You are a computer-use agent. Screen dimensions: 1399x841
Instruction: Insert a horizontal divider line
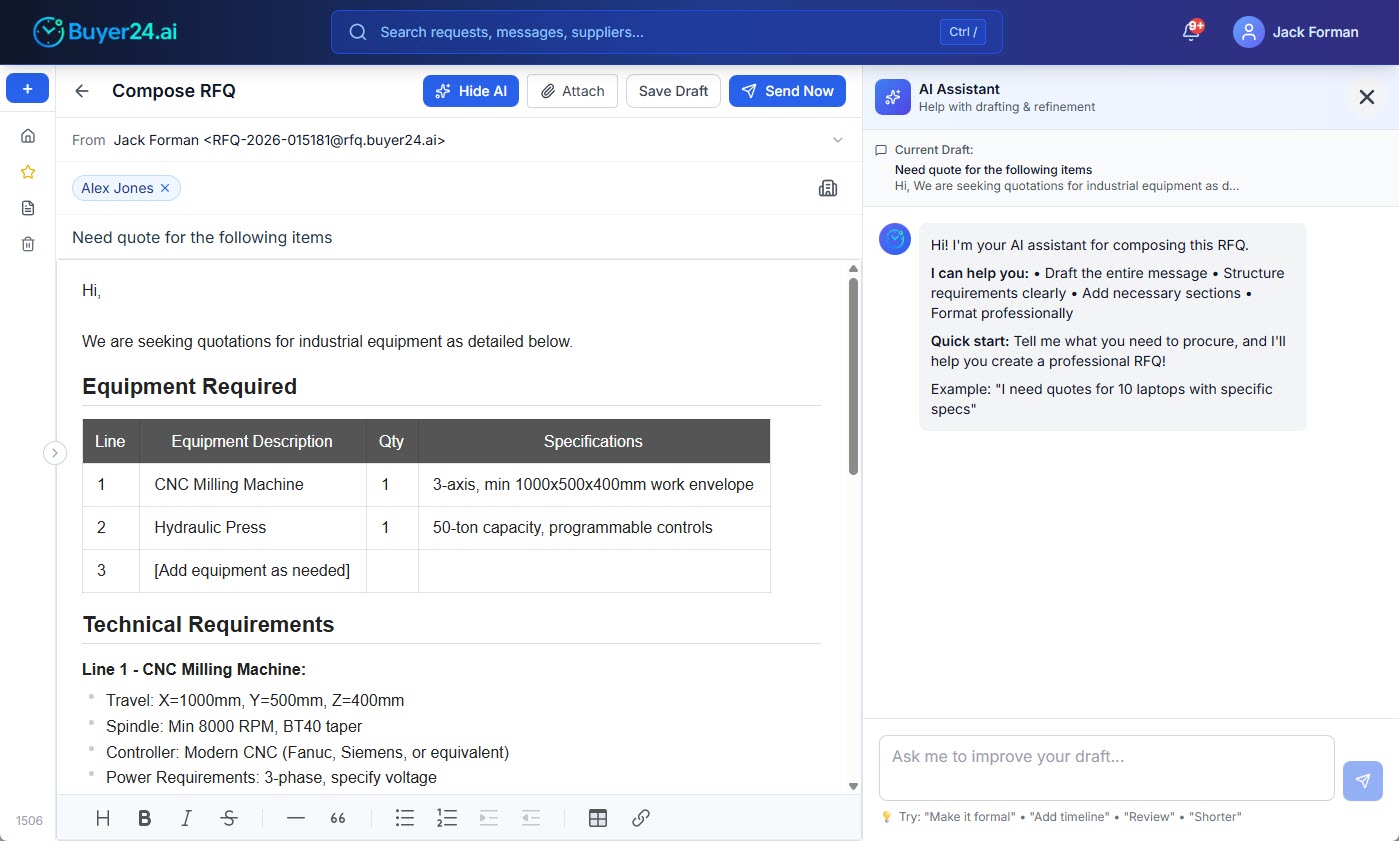point(295,817)
